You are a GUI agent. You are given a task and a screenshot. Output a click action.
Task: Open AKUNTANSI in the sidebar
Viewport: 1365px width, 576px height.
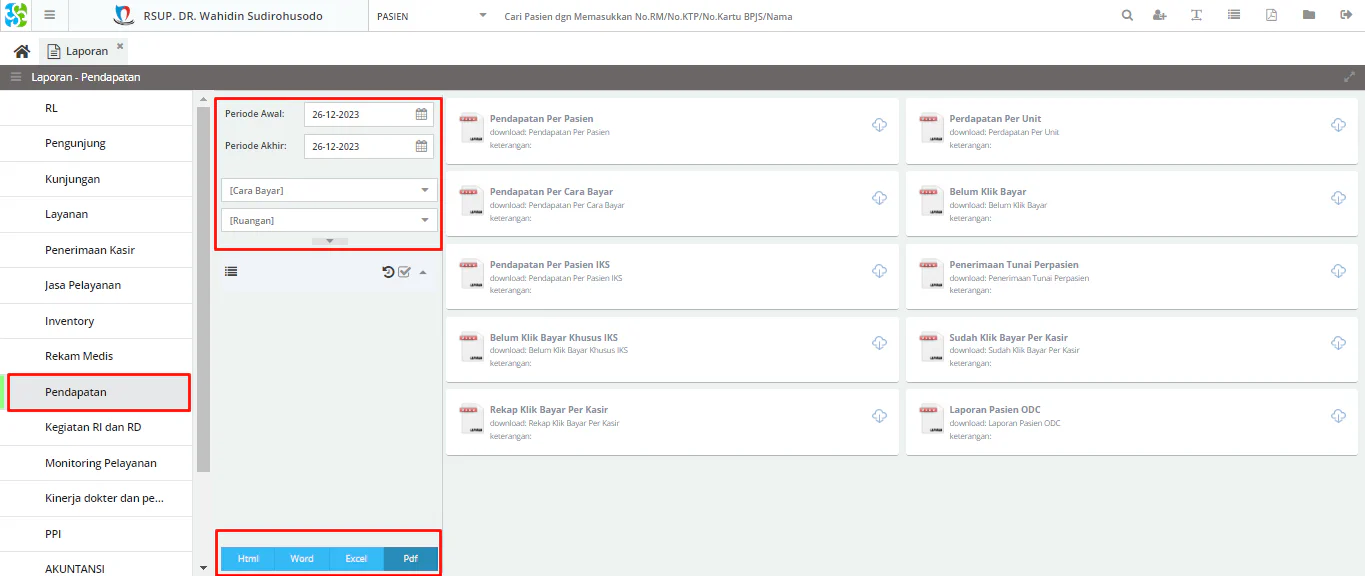[95, 566]
